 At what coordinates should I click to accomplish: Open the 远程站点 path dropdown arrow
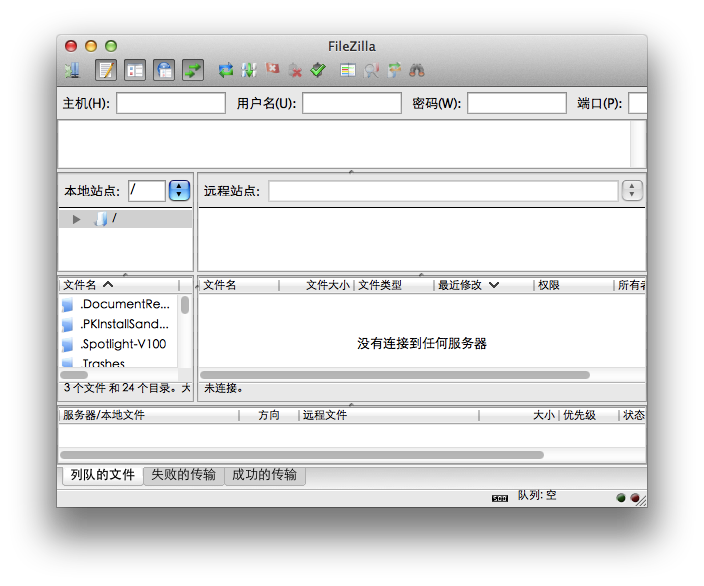click(x=632, y=190)
